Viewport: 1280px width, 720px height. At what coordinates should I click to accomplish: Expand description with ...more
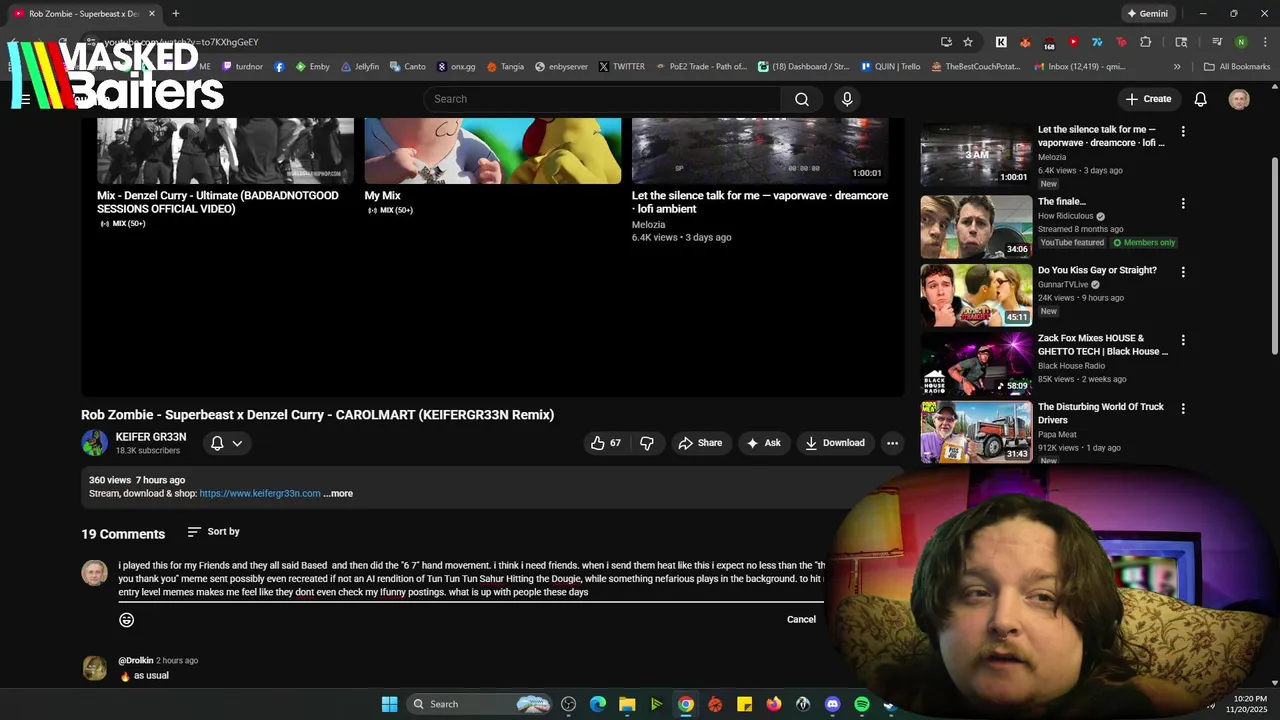click(x=338, y=493)
